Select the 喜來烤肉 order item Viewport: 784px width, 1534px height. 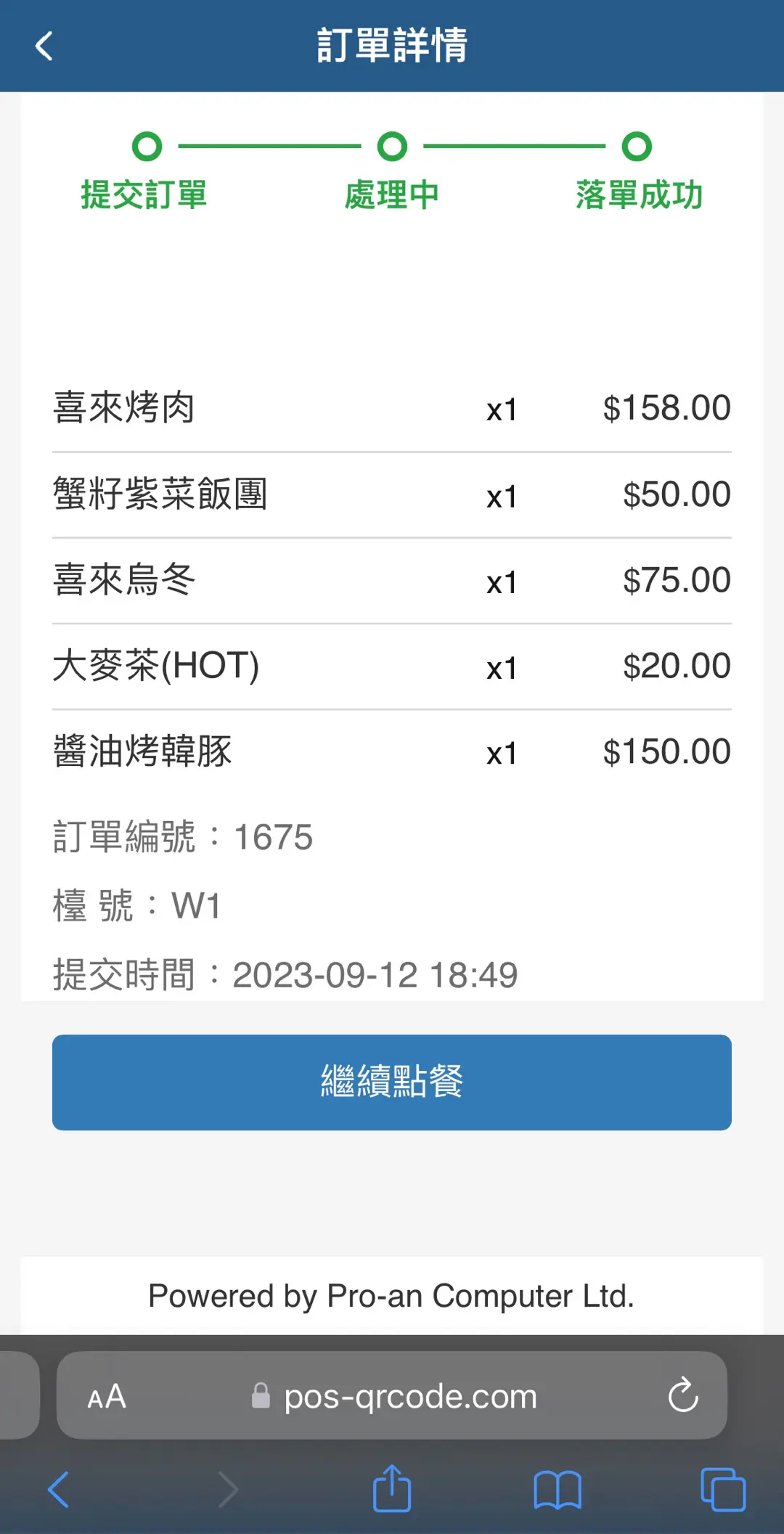coord(124,408)
